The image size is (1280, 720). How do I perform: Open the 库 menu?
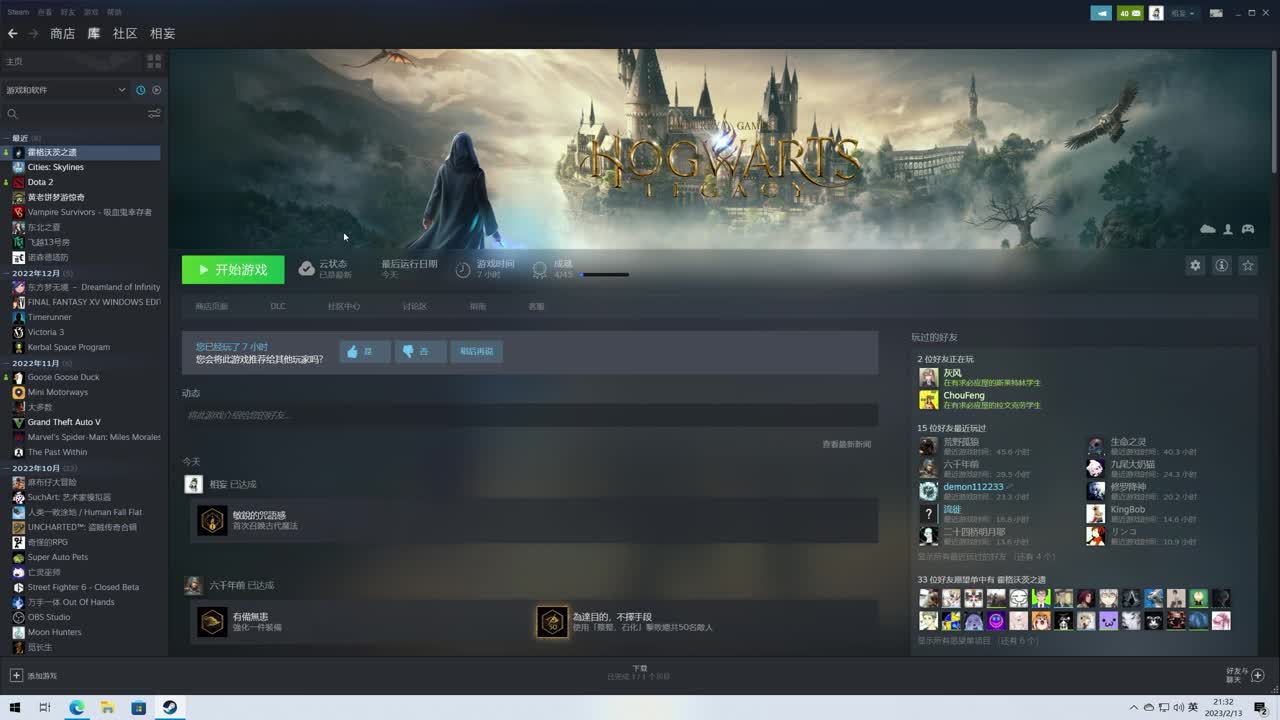pyautogui.click(x=94, y=33)
